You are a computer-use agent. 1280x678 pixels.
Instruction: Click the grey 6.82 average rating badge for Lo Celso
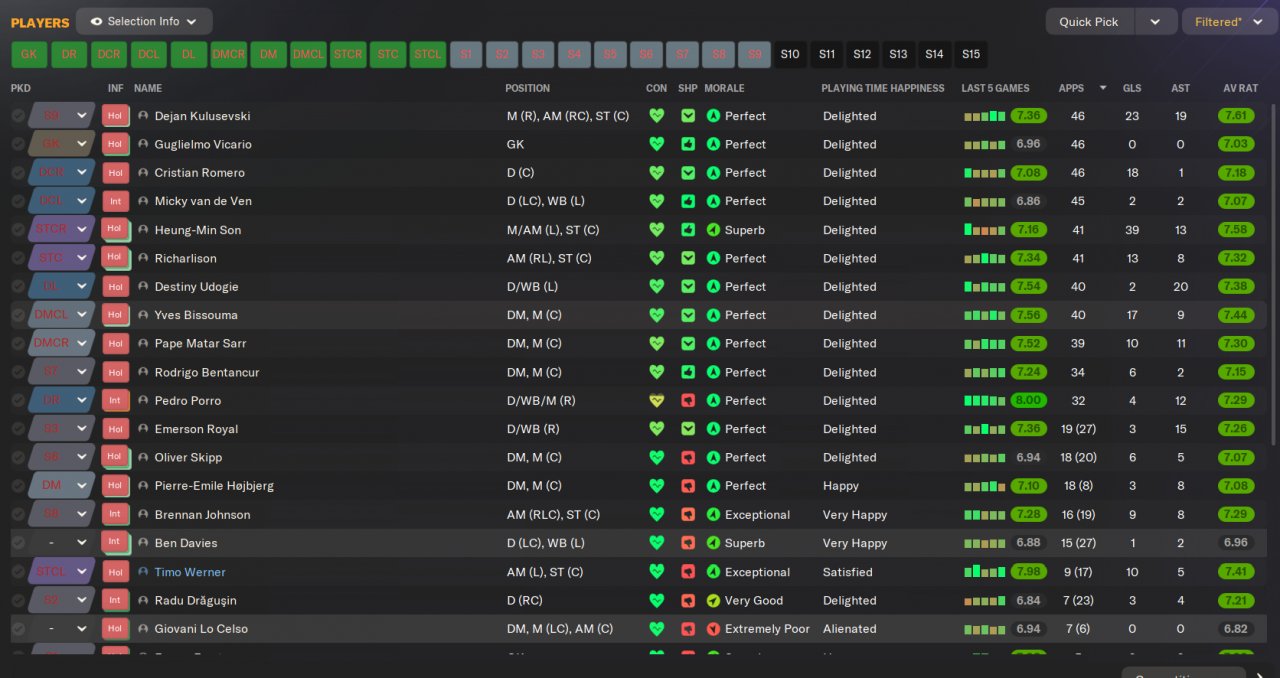1236,629
